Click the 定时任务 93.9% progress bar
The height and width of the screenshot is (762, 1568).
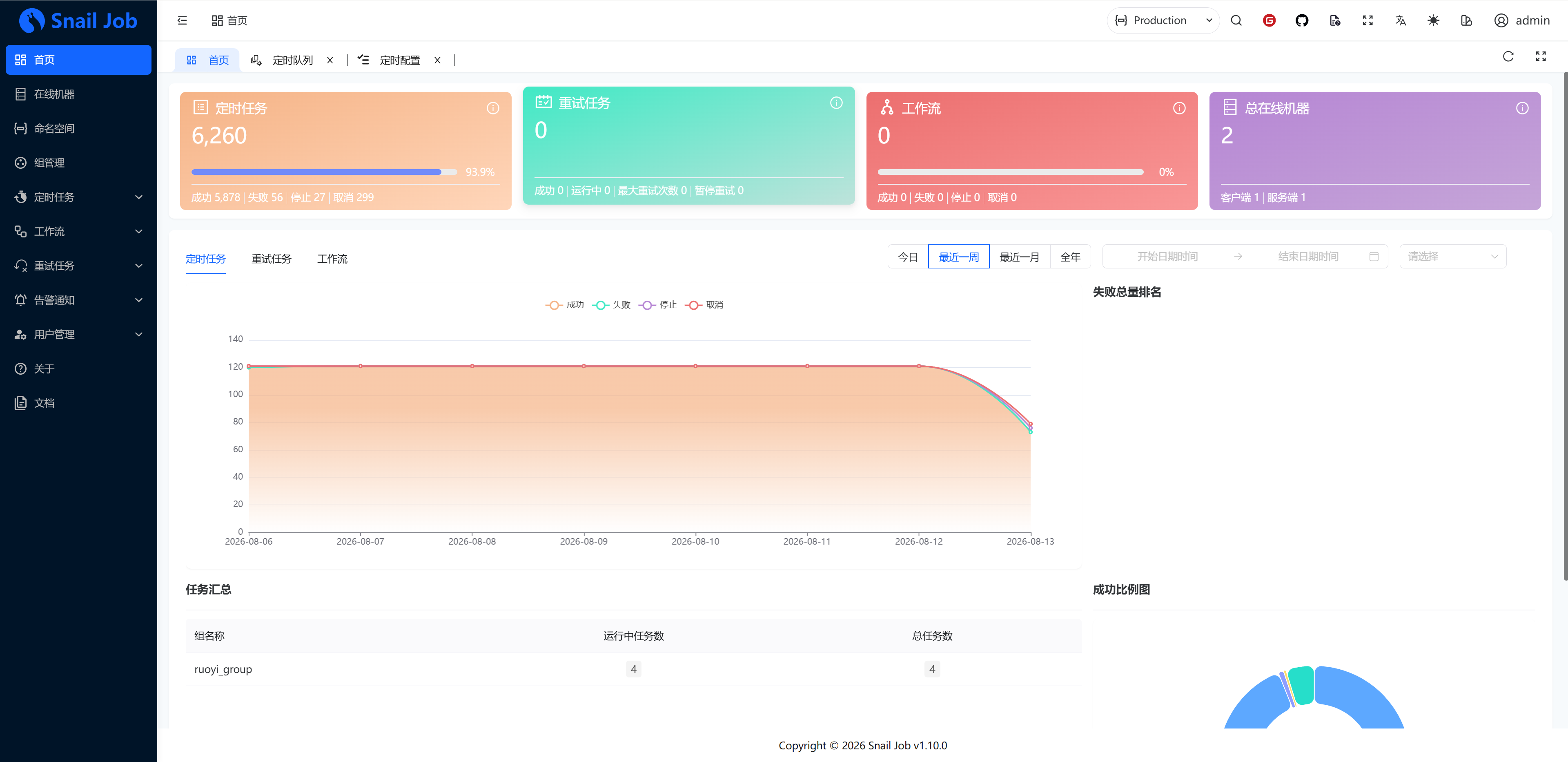324,172
